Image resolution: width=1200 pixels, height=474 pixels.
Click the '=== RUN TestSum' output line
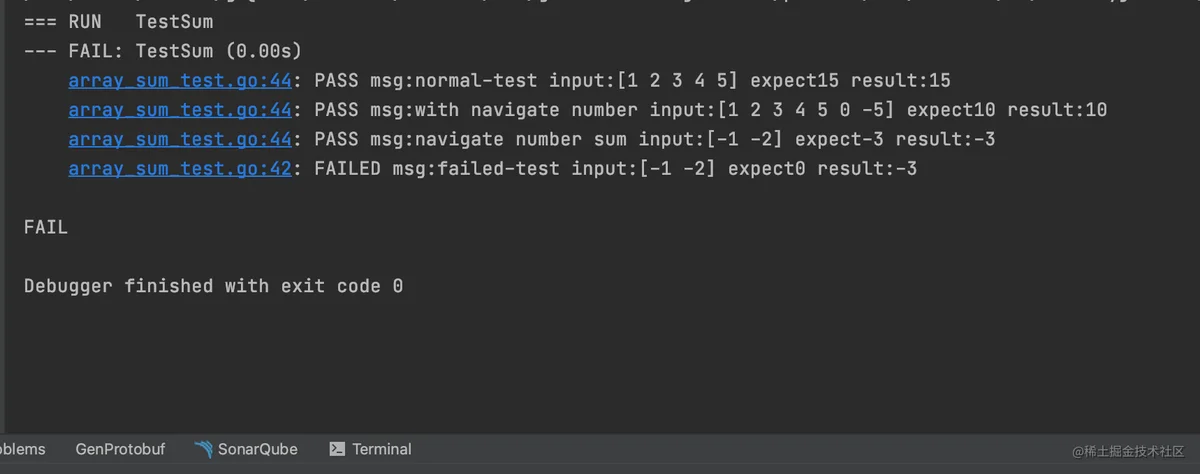pyautogui.click(x=119, y=21)
